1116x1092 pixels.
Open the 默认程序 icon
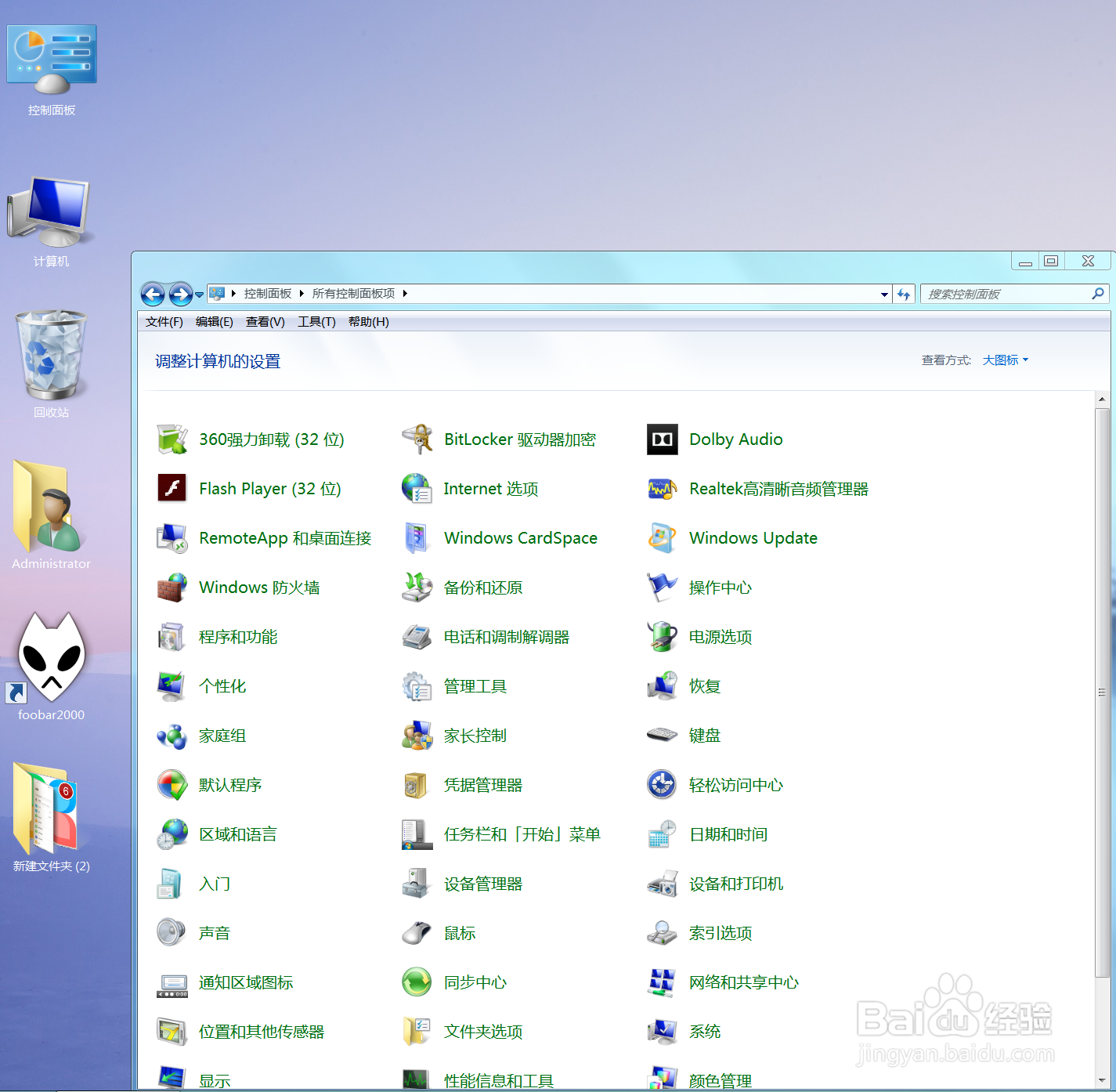[172, 785]
